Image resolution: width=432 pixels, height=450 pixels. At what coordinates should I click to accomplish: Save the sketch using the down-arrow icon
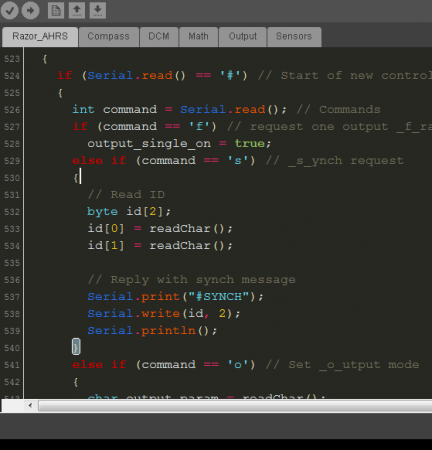pyautogui.click(x=98, y=10)
